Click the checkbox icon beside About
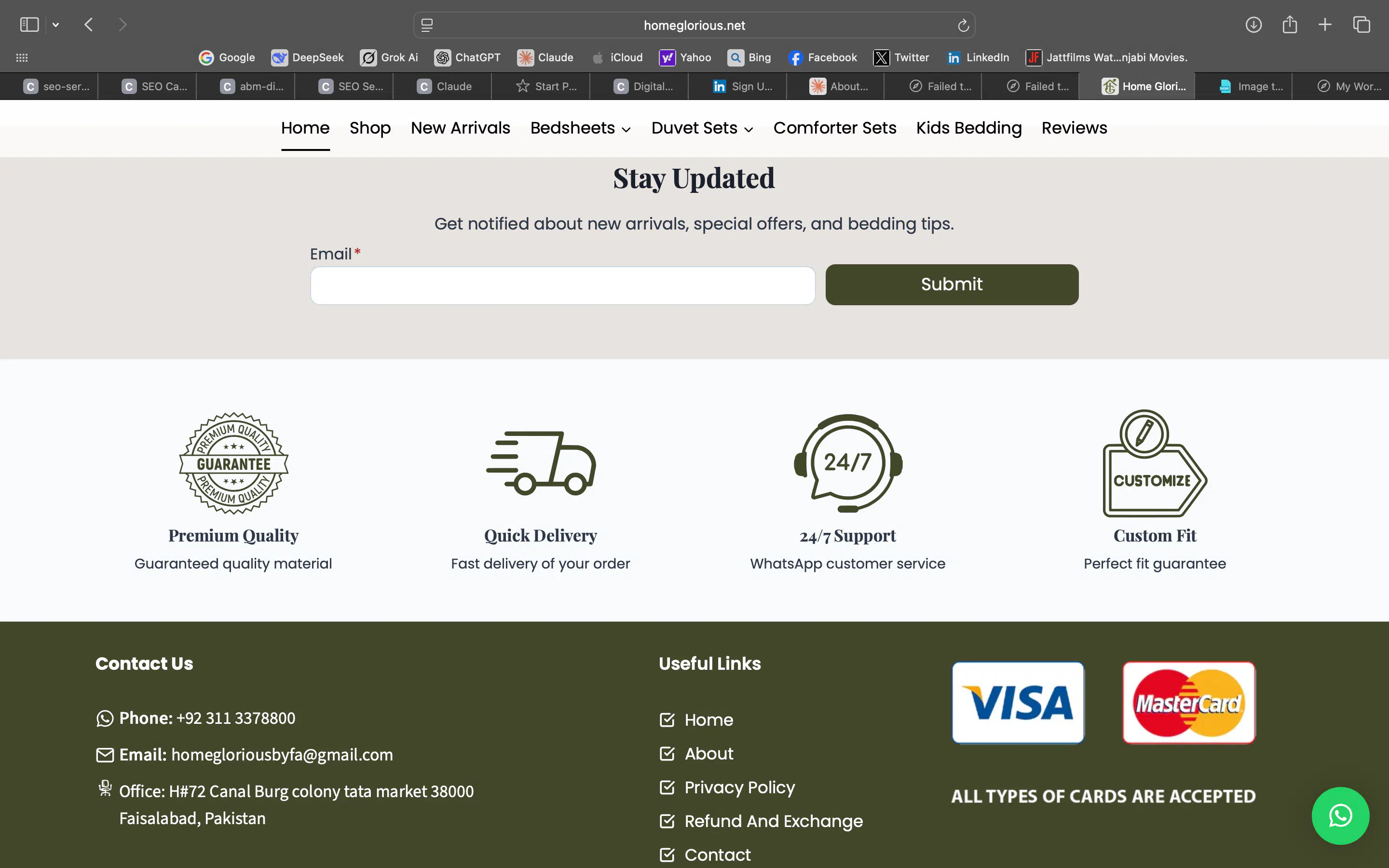The height and width of the screenshot is (868, 1389). [x=667, y=753]
